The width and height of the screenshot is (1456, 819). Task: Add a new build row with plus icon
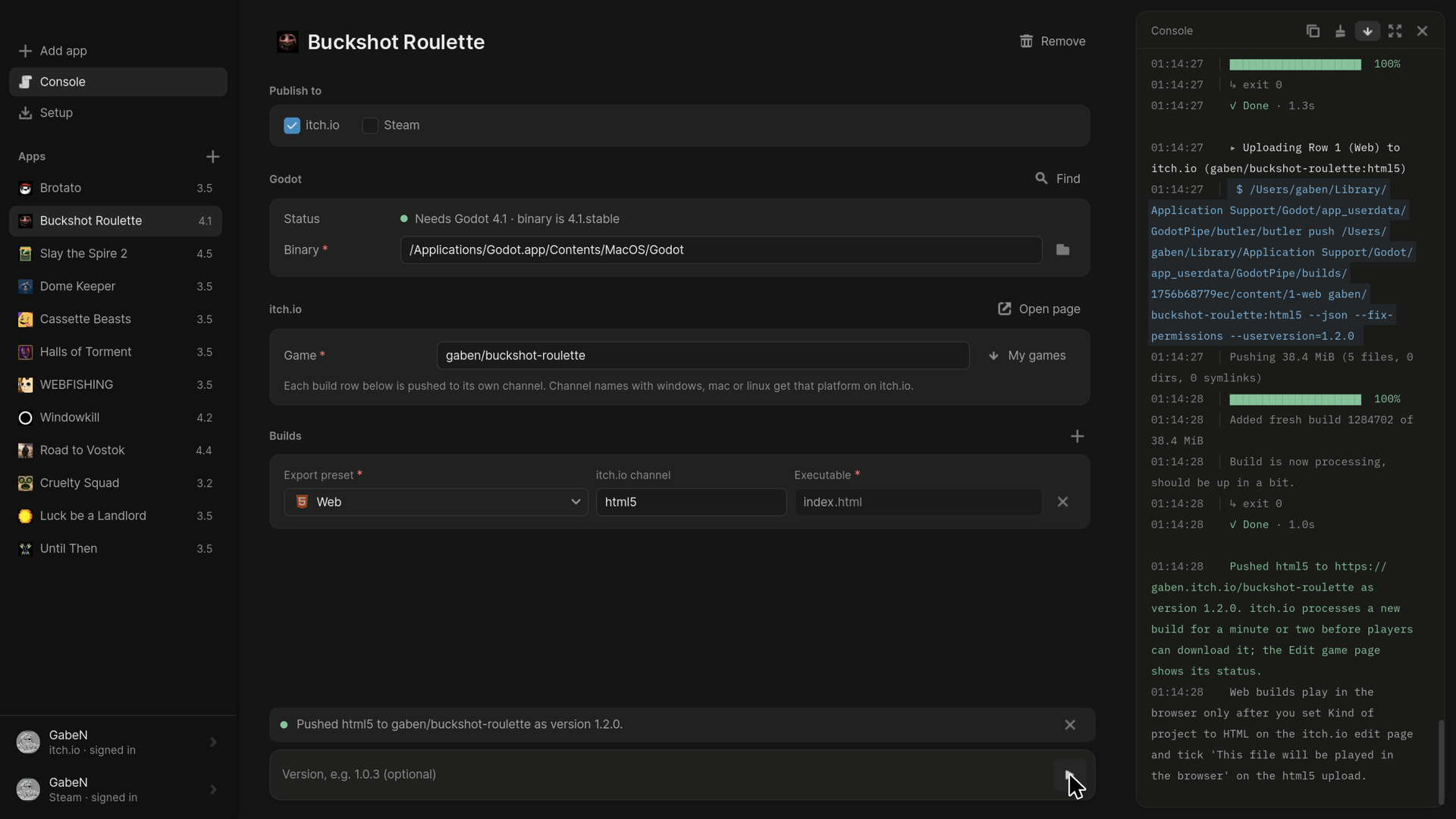1077,436
